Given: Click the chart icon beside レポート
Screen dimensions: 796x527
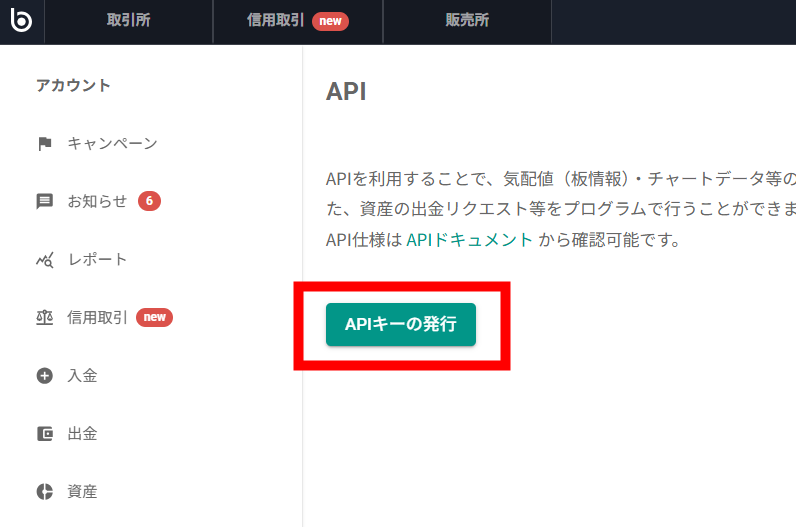Looking at the screenshot, I should tap(44, 260).
